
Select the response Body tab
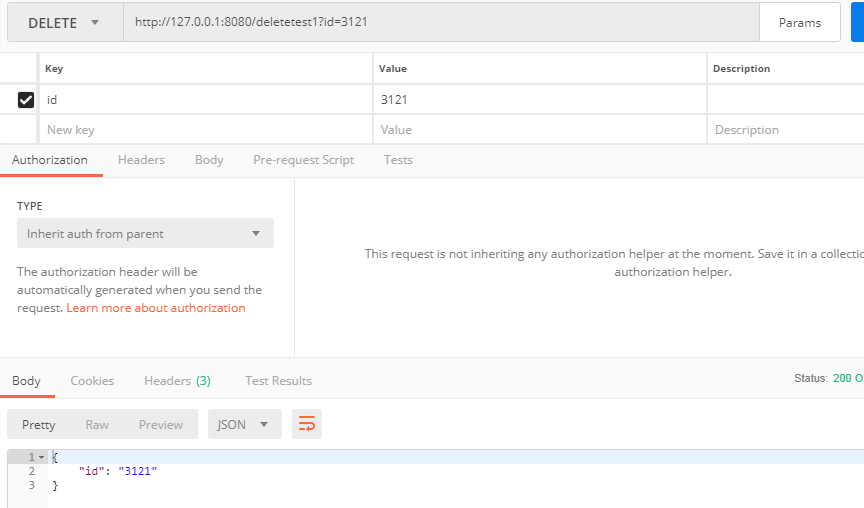tap(26, 381)
